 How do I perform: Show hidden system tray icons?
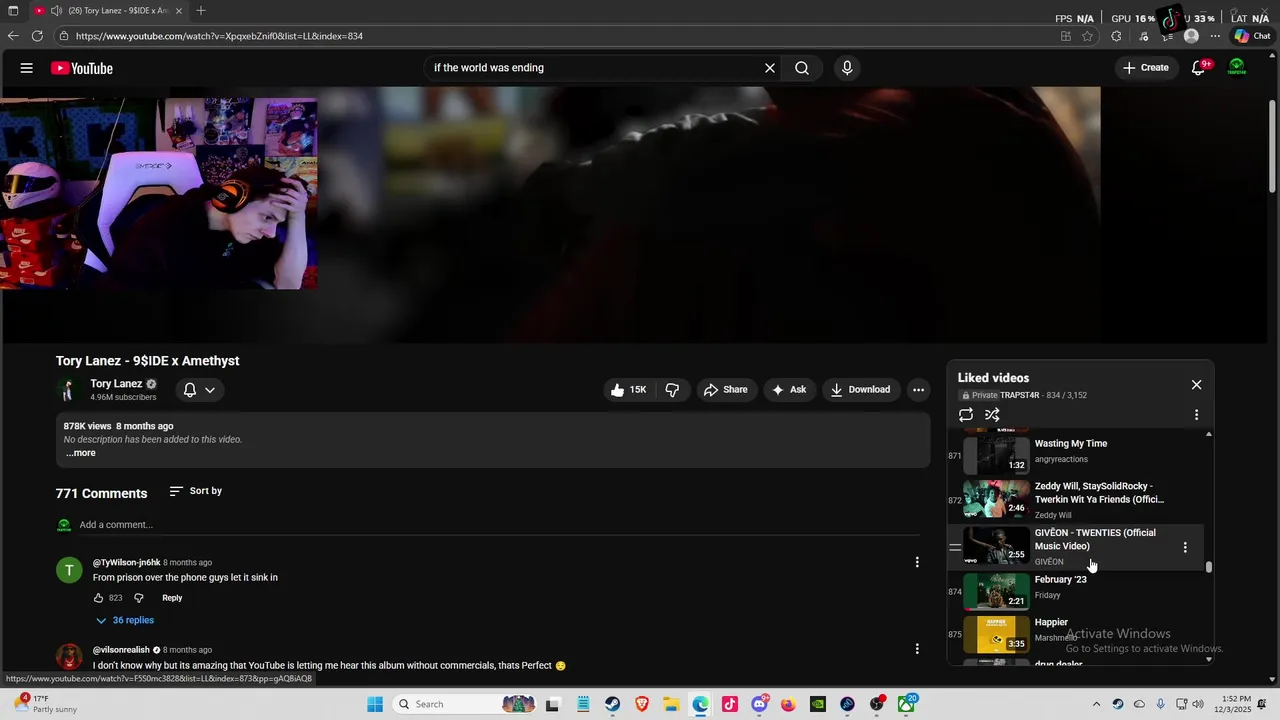(1096, 705)
